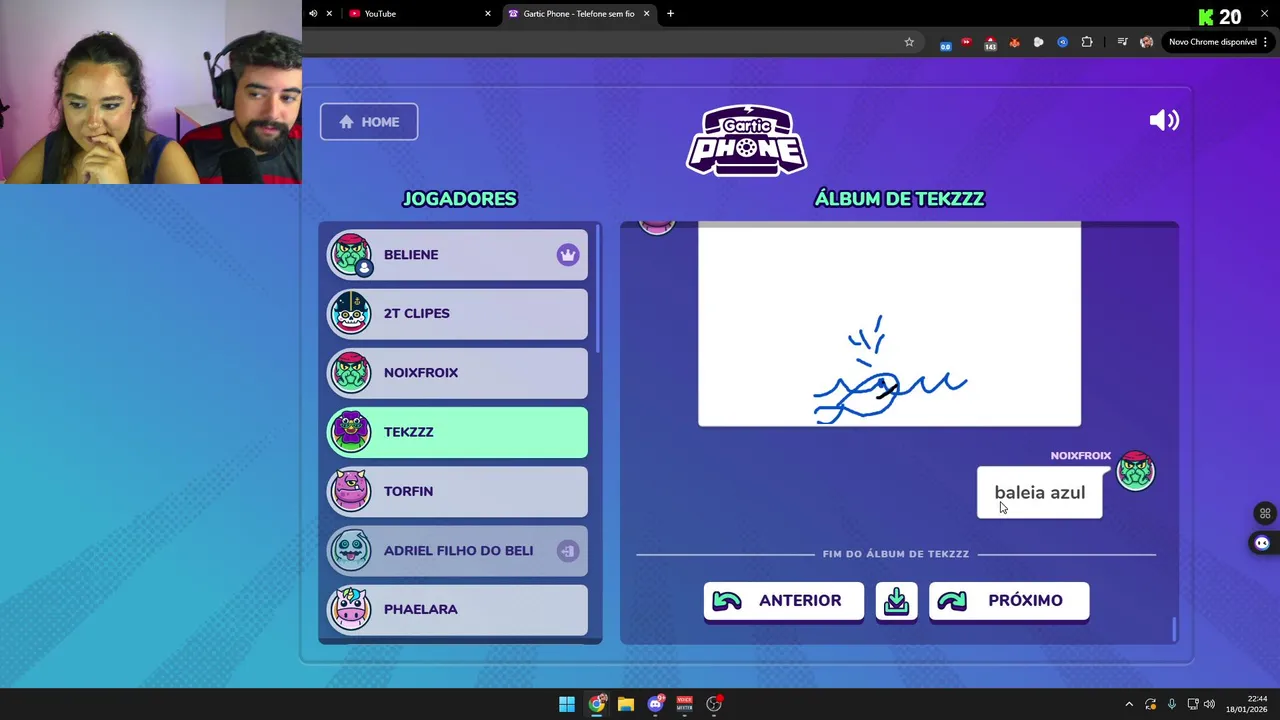Open floating Discord overlay icon

click(1261, 543)
